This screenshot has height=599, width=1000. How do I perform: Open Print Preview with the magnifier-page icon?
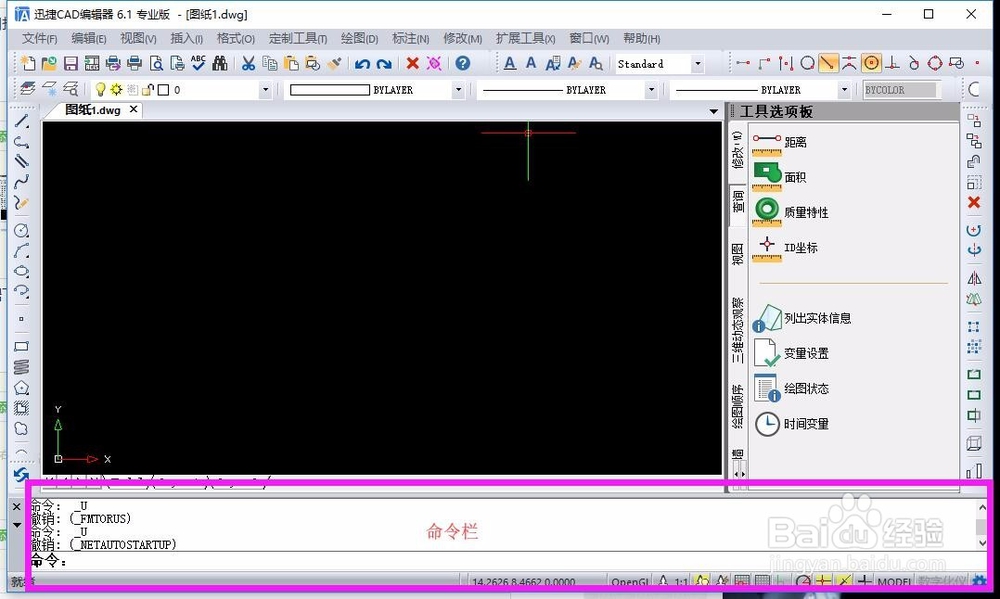coord(156,63)
